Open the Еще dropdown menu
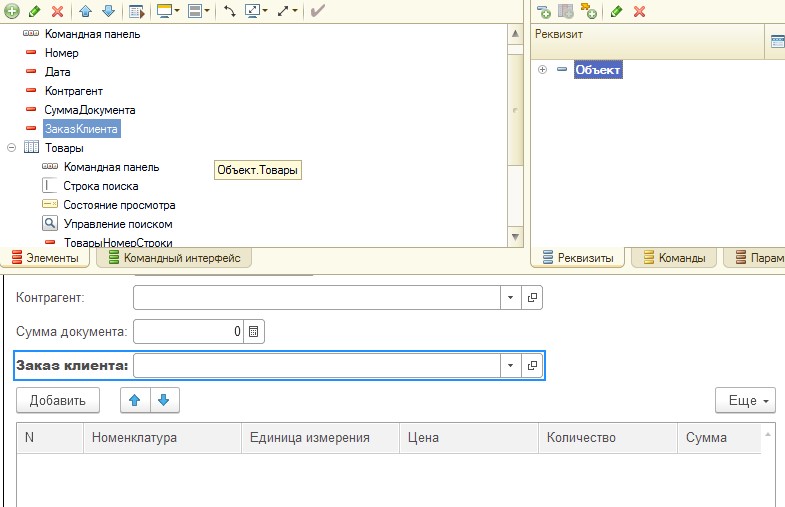The height and width of the screenshot is (507, 785). pyautogui.click(x=745, y=400)
